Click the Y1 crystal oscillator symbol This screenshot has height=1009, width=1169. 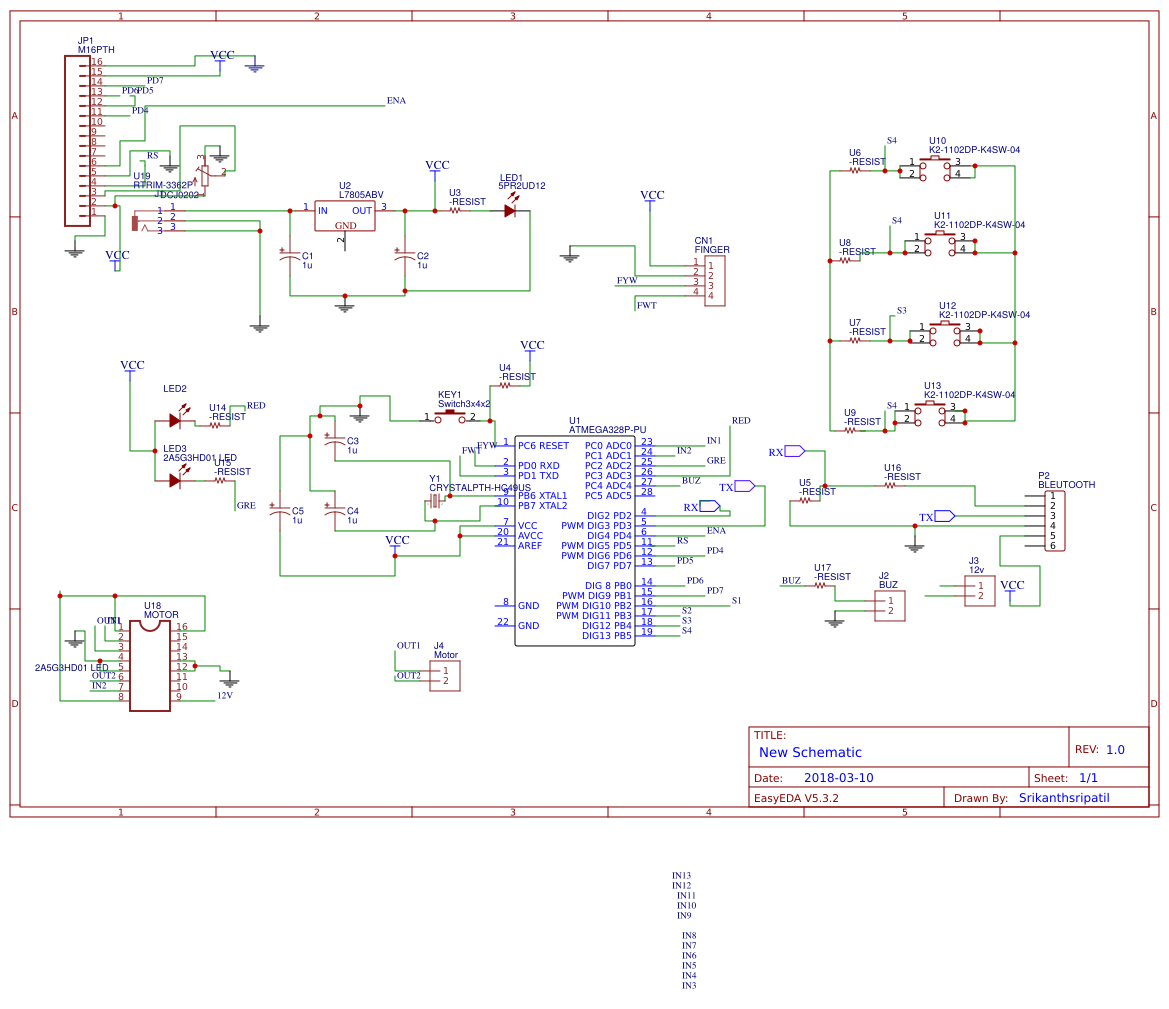(x=435, y=500)
